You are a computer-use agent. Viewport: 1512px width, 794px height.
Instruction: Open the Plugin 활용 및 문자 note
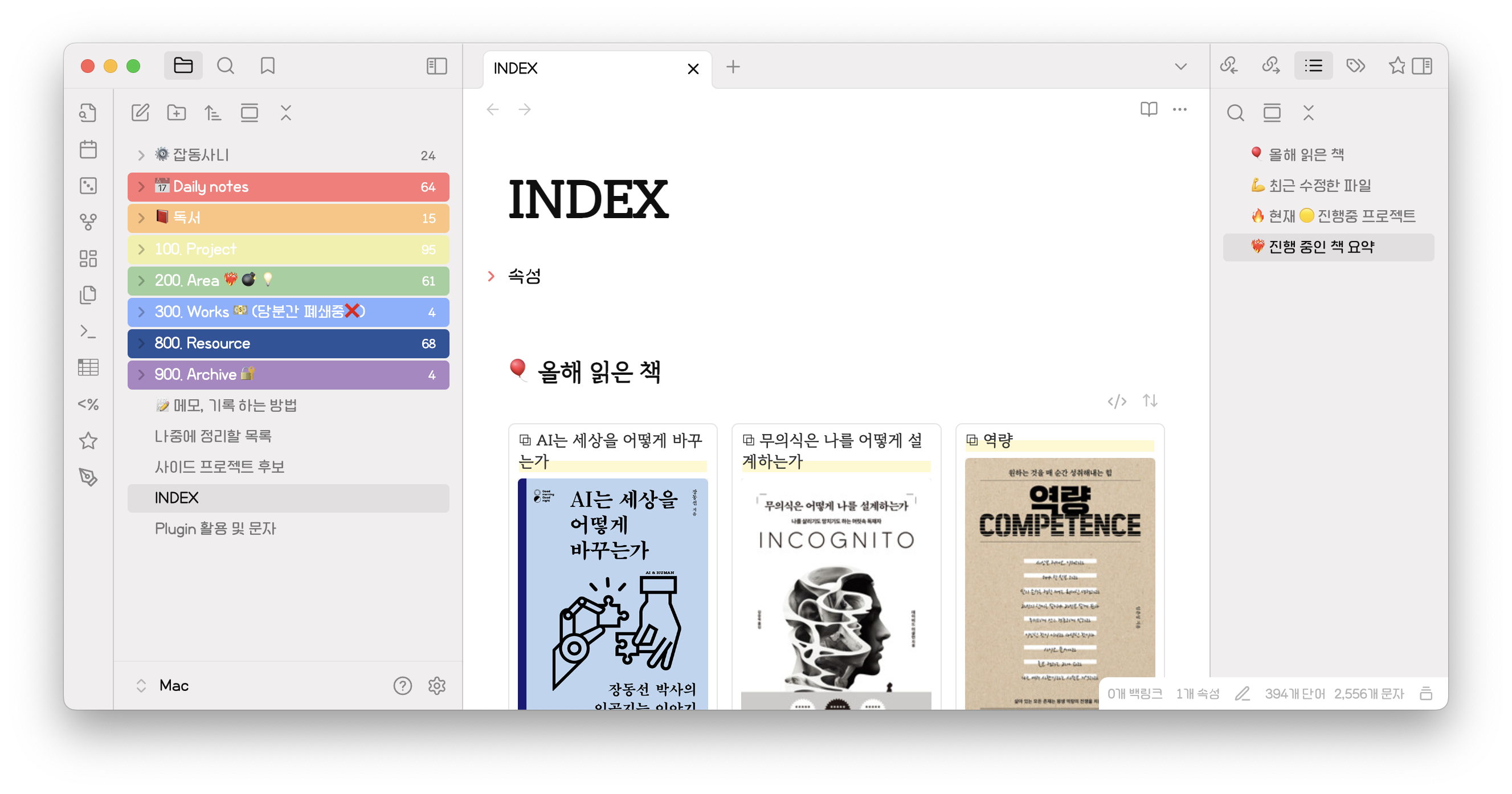pos(288,529)
